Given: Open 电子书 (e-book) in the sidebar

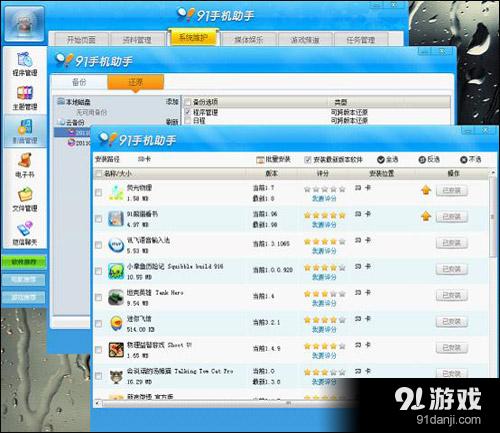Looking at the screenshot, I should (25, 165).
